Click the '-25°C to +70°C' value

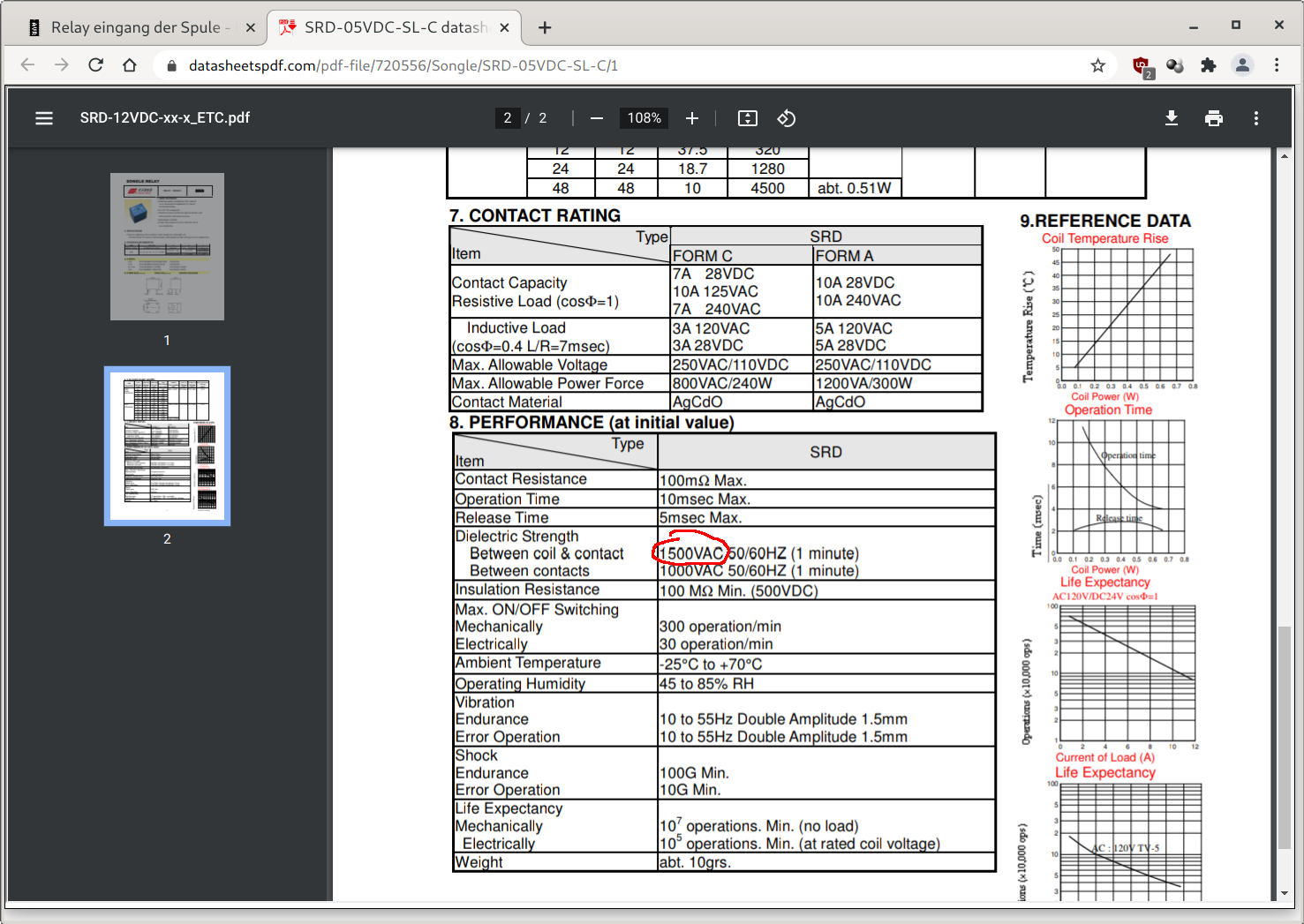tap(711, 665)
